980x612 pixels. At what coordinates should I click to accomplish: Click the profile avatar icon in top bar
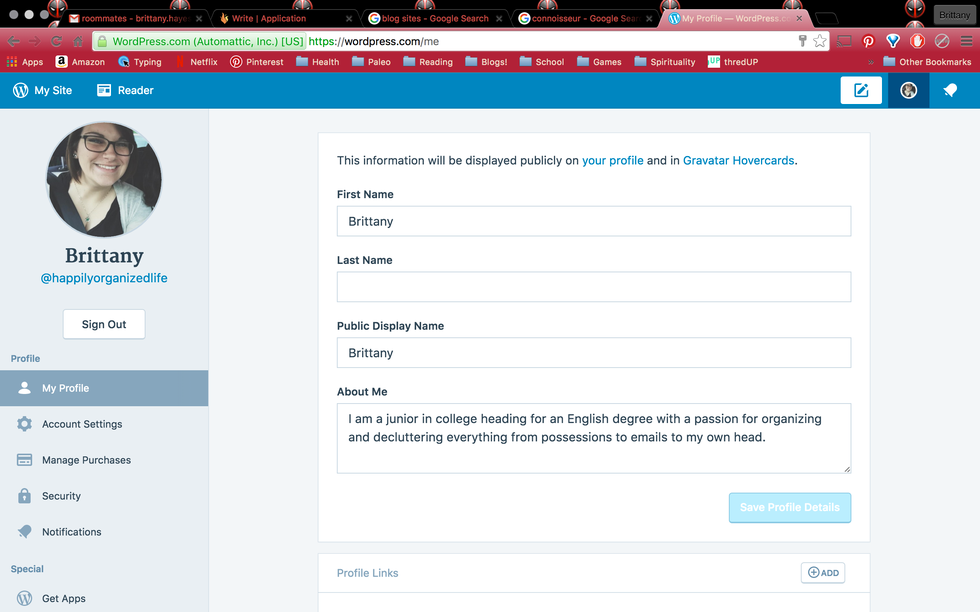point(908,90)
